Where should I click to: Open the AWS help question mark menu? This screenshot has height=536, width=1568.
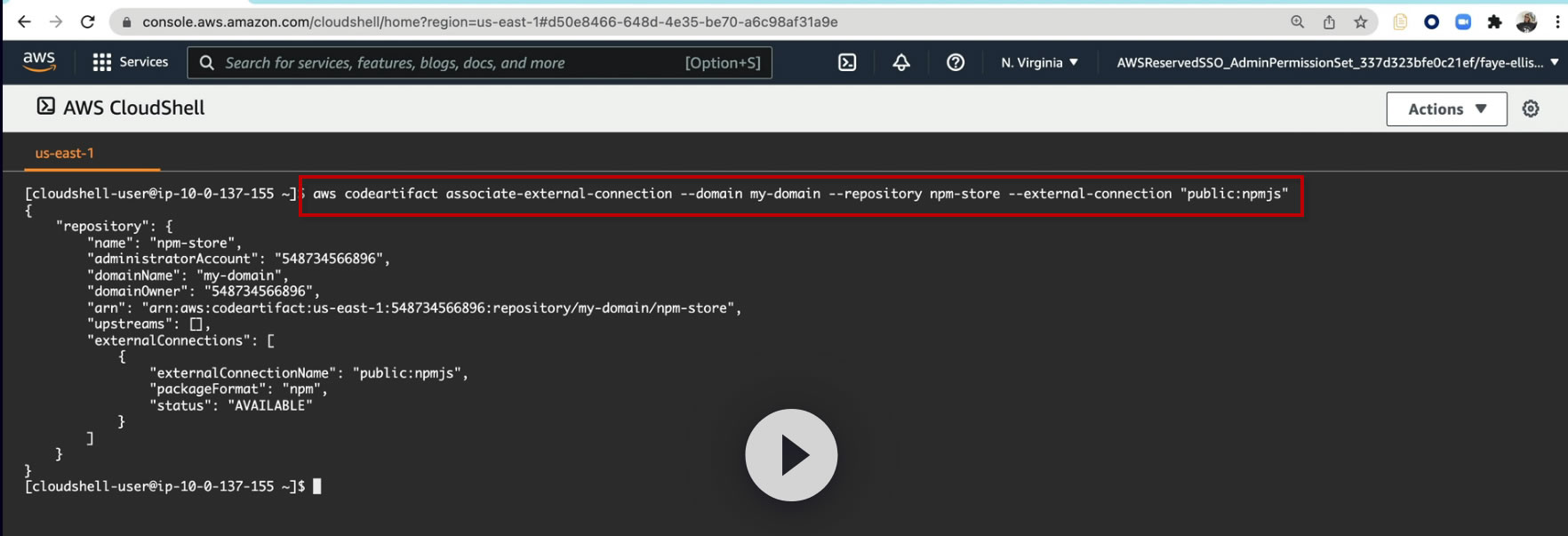956,62
